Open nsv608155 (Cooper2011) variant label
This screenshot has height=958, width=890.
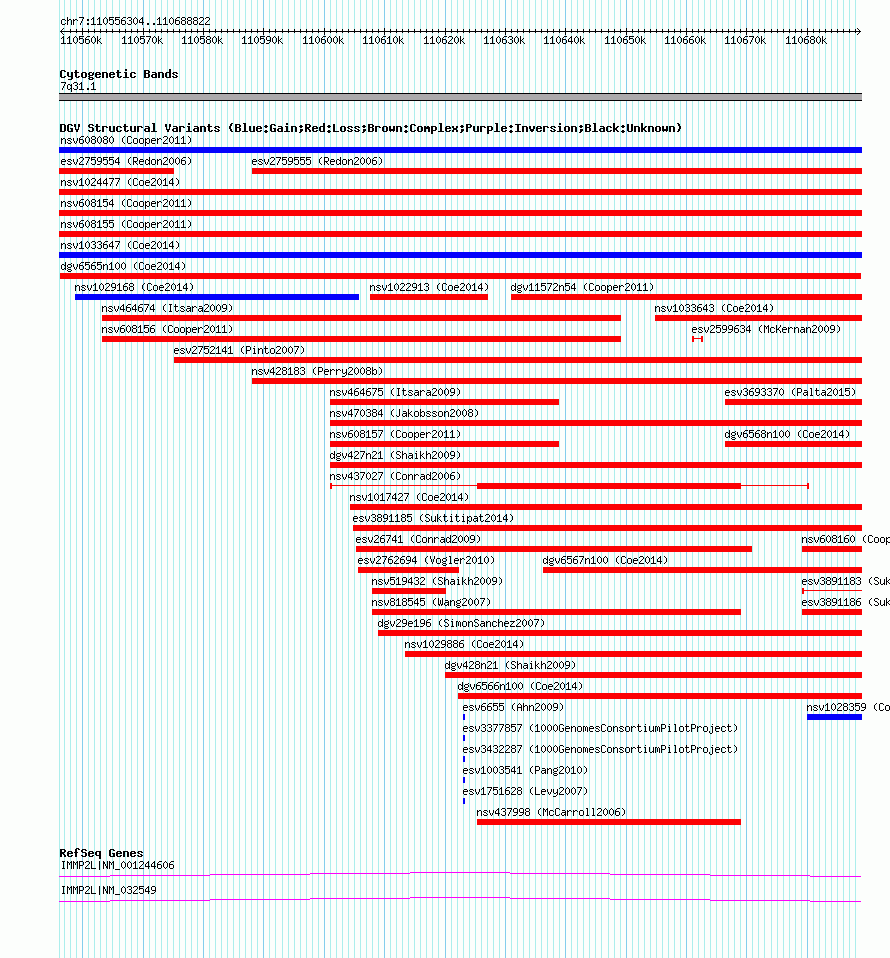tap(126, 224)
